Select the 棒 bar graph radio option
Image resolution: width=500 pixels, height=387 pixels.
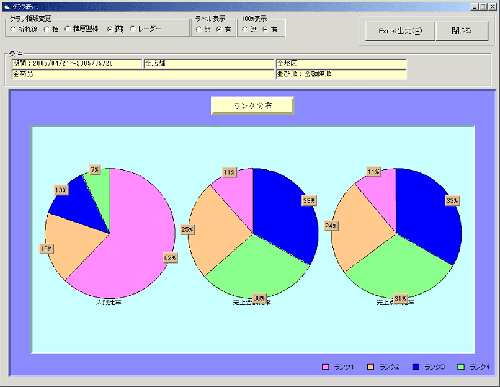tap(51, 29)
